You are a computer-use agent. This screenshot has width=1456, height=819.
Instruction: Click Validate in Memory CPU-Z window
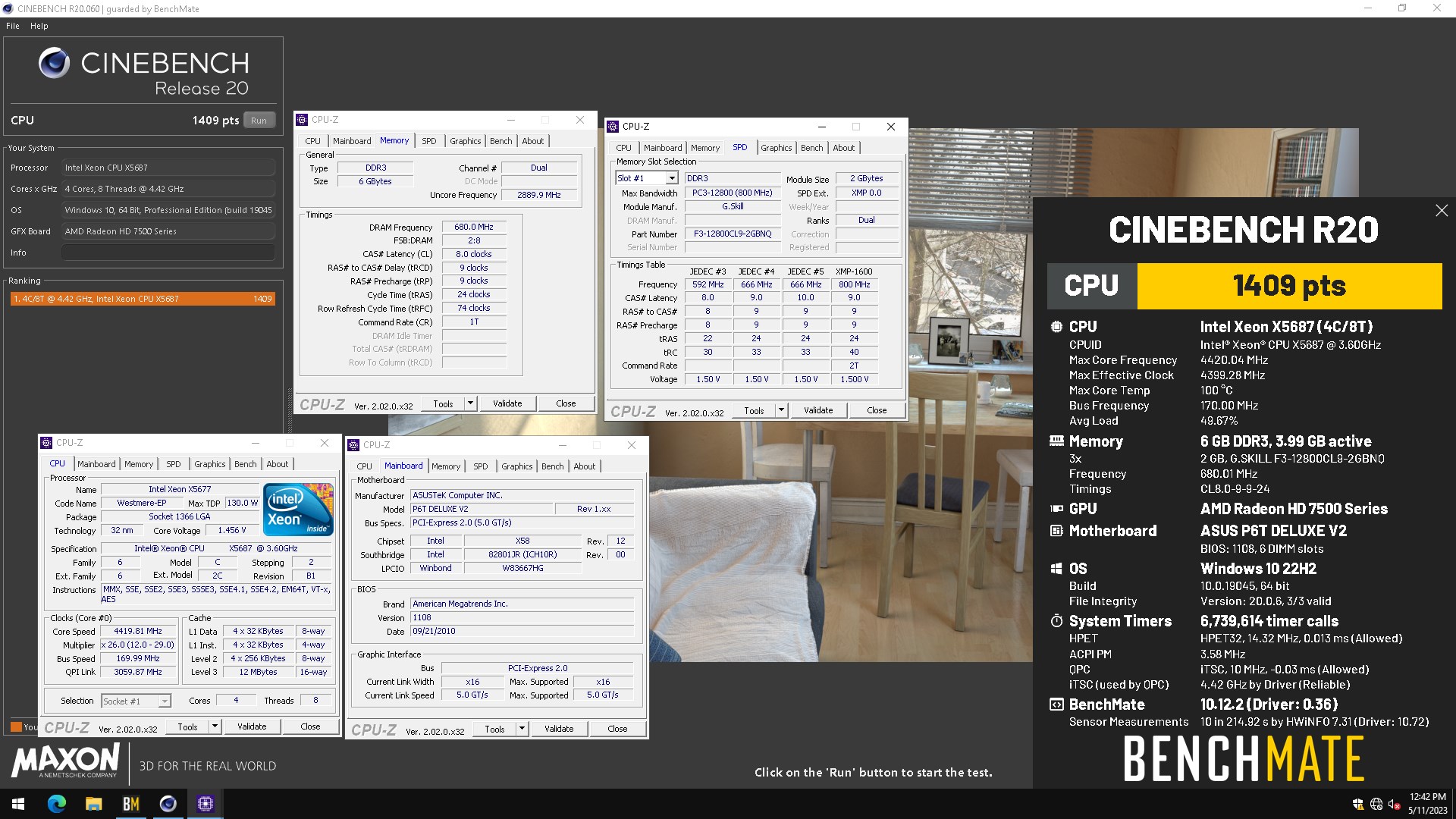coord(507,403)
